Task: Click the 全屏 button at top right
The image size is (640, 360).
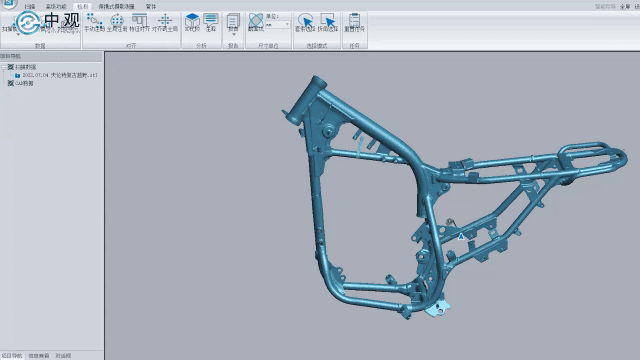Action: click(625, 7)
